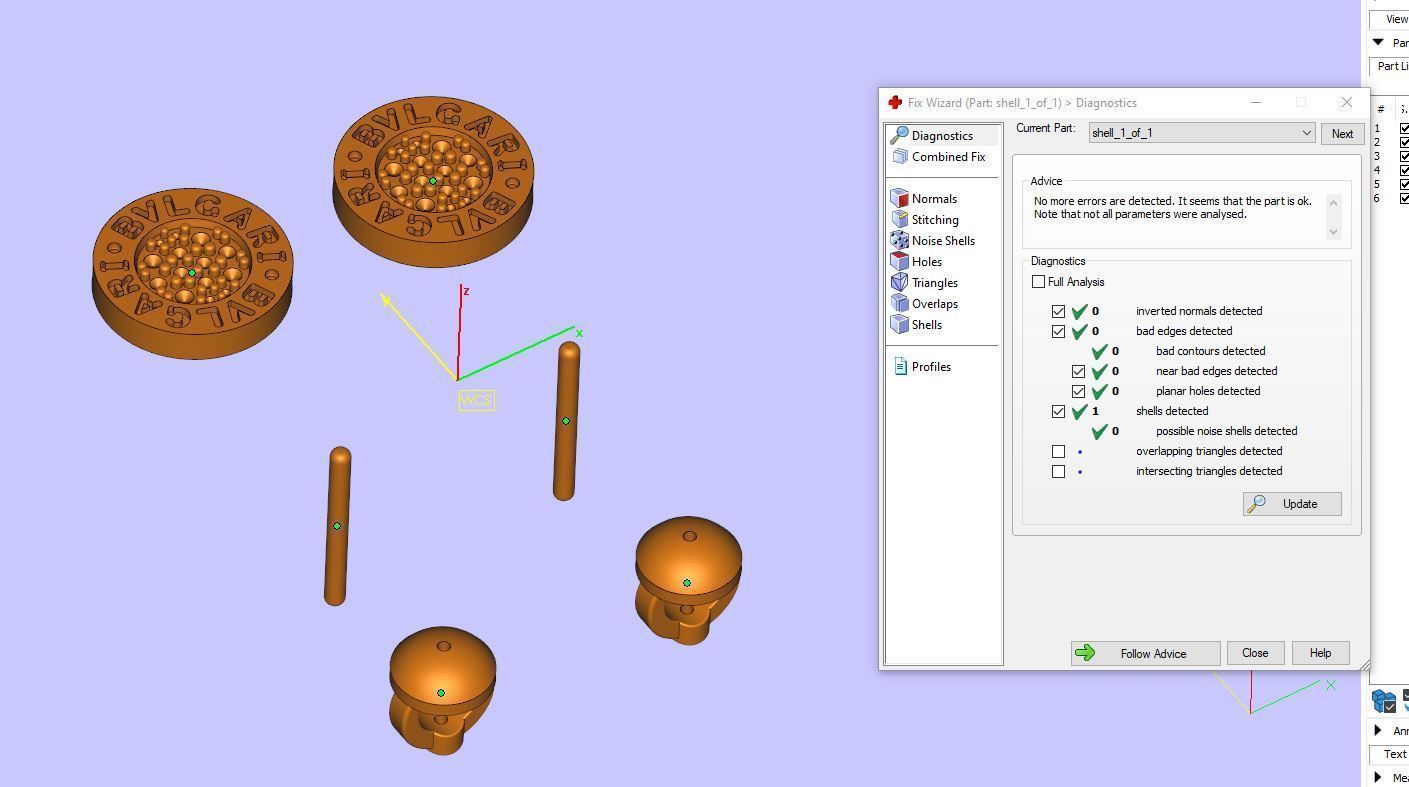Image resolution: width=1409 pixels, height=787 pixels.
Task: Expand the Annotations section arrow
Action: [x=1378, y=731]
